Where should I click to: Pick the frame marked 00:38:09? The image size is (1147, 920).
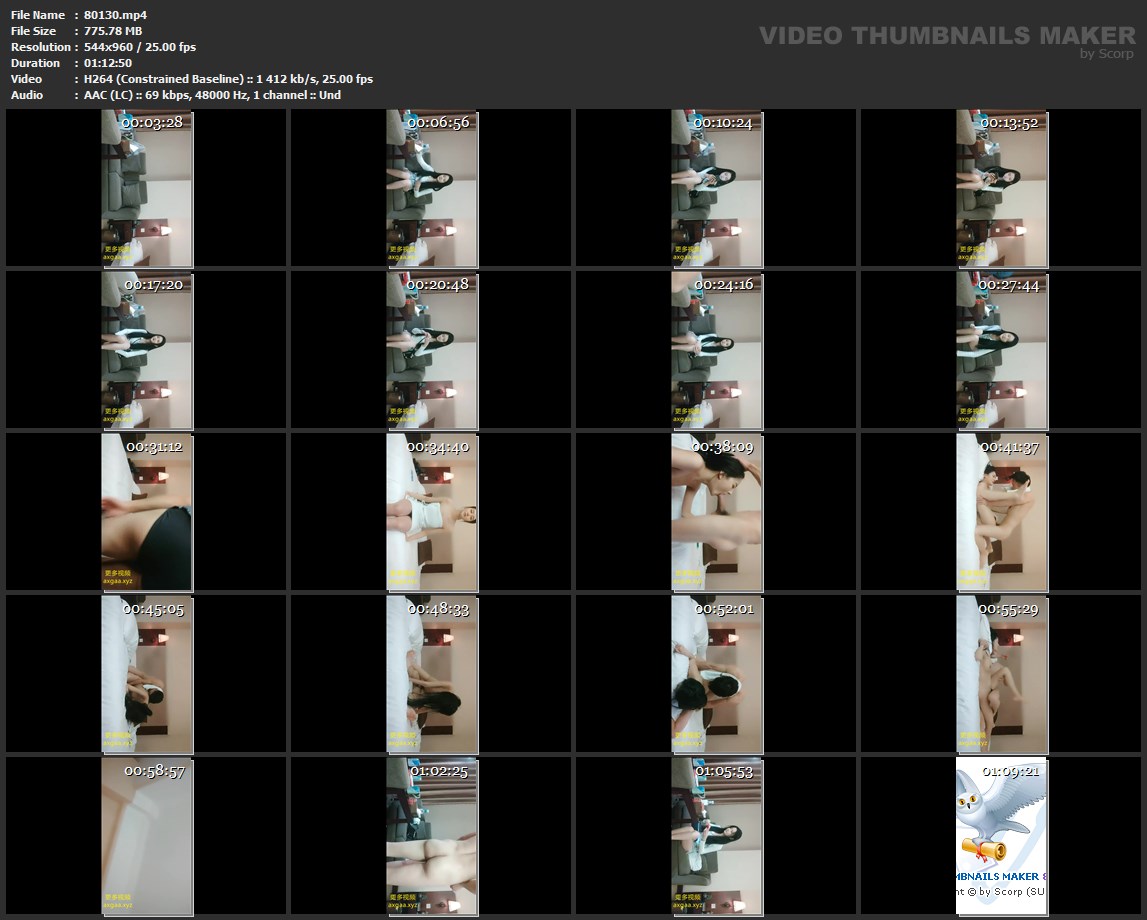click(x=716, y=512)
